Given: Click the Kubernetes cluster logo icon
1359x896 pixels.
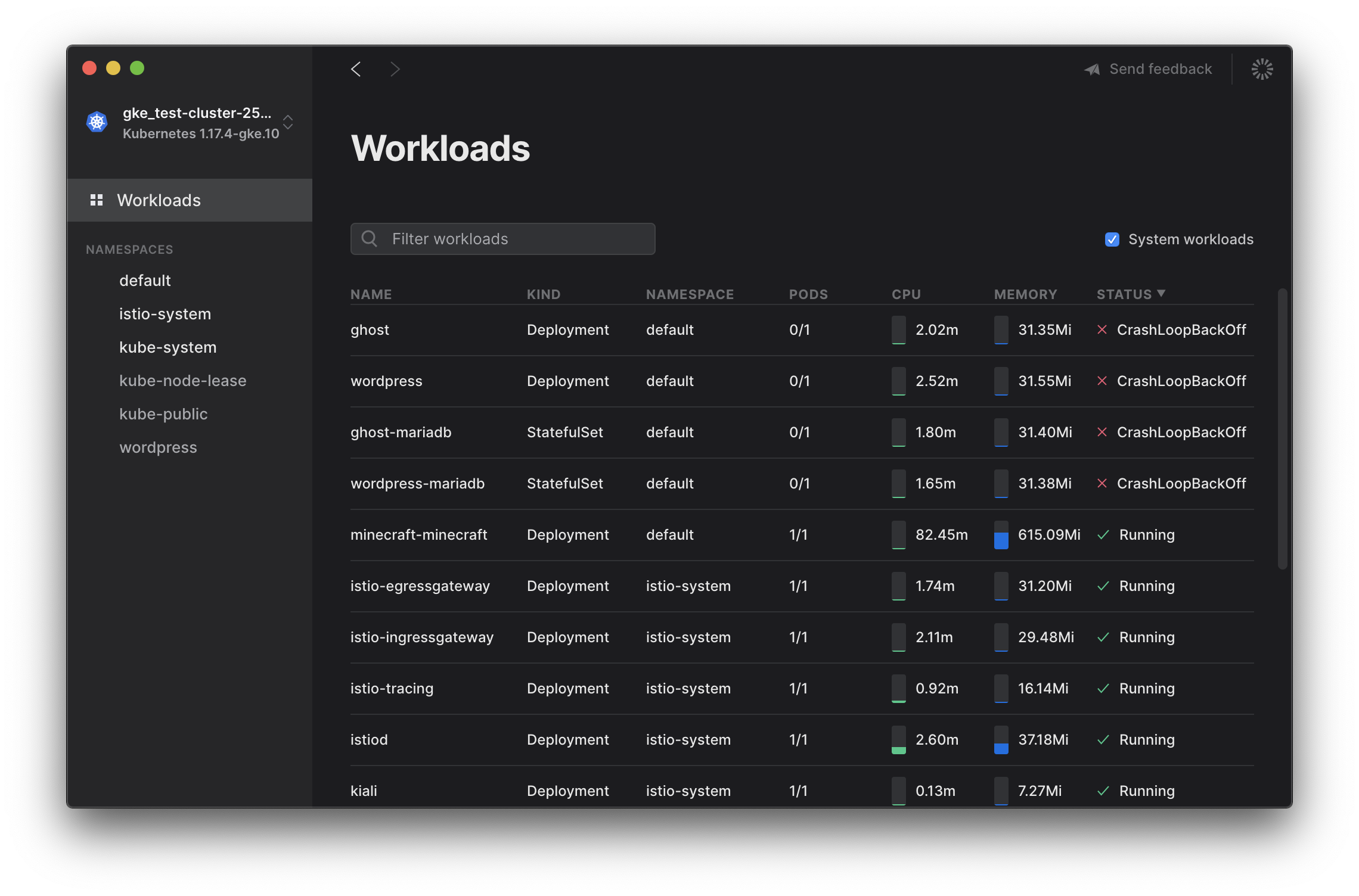Looking at the screenshot, I should pyautogui.click(x=96, y=122).
